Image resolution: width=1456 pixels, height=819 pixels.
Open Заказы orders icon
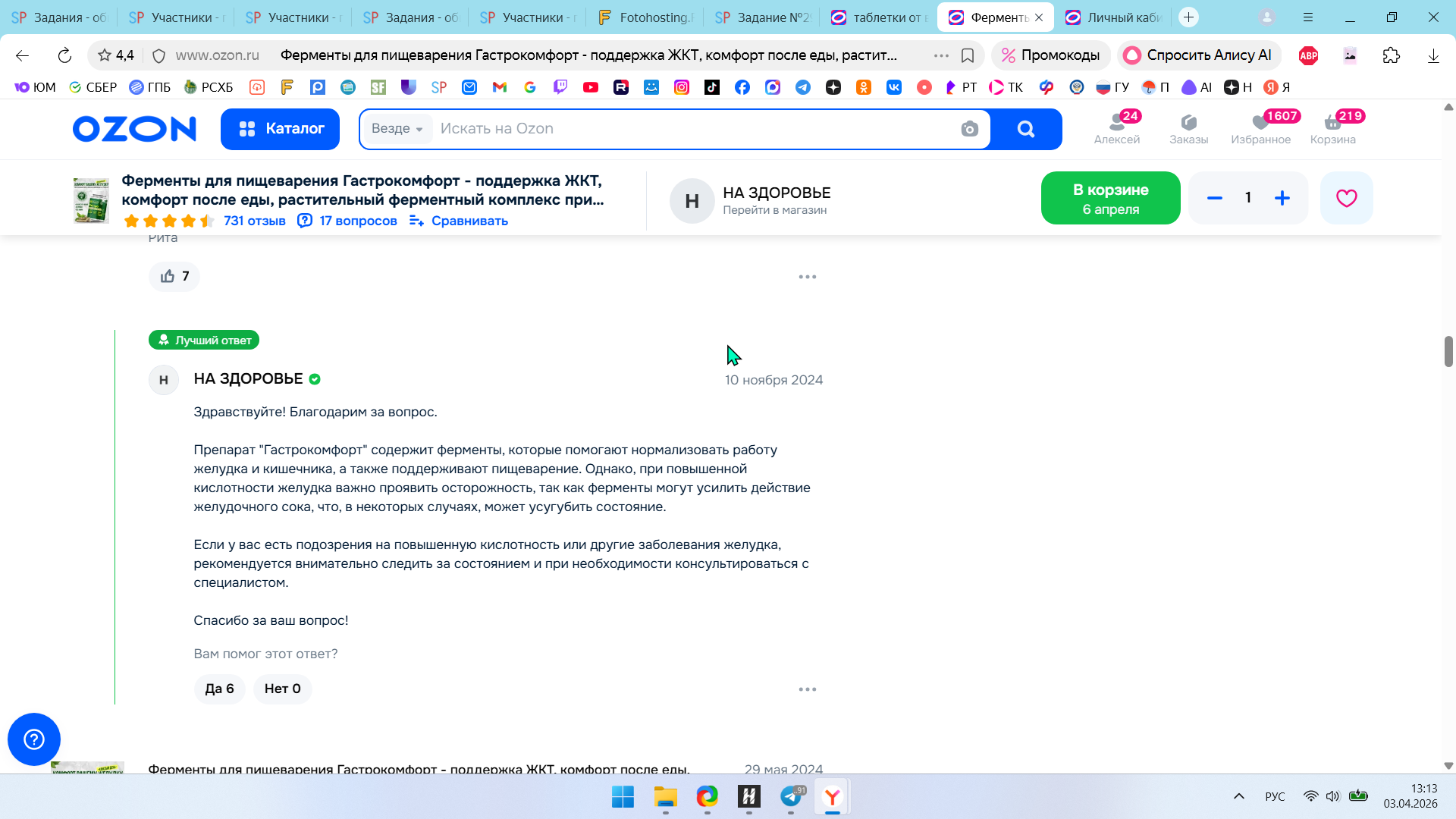1188,128
